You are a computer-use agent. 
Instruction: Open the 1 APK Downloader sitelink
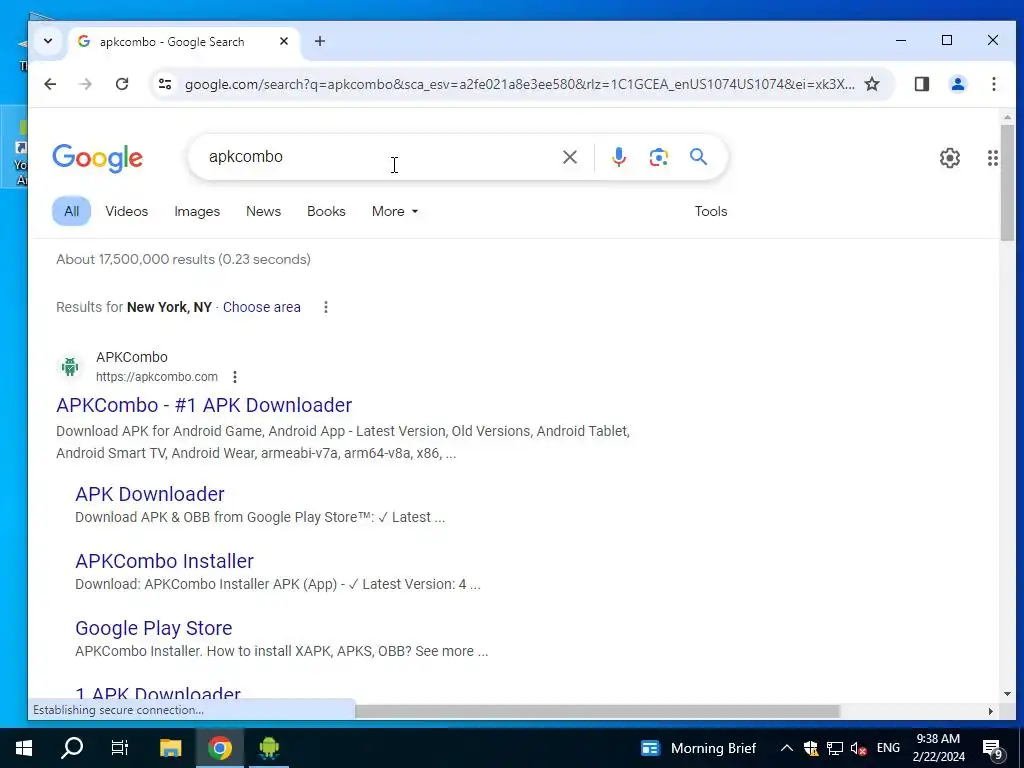[x=157, y=692]
